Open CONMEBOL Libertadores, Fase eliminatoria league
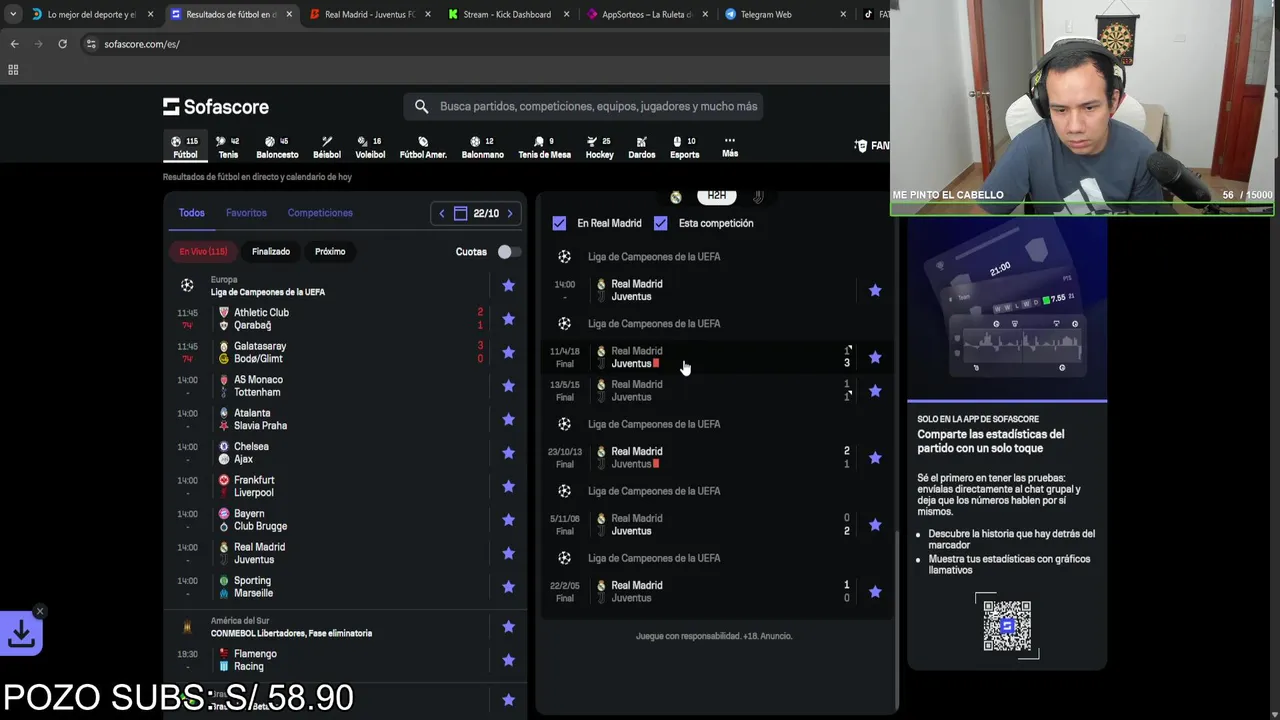Viewport: 1280px width, 720px height. point(291,633)
